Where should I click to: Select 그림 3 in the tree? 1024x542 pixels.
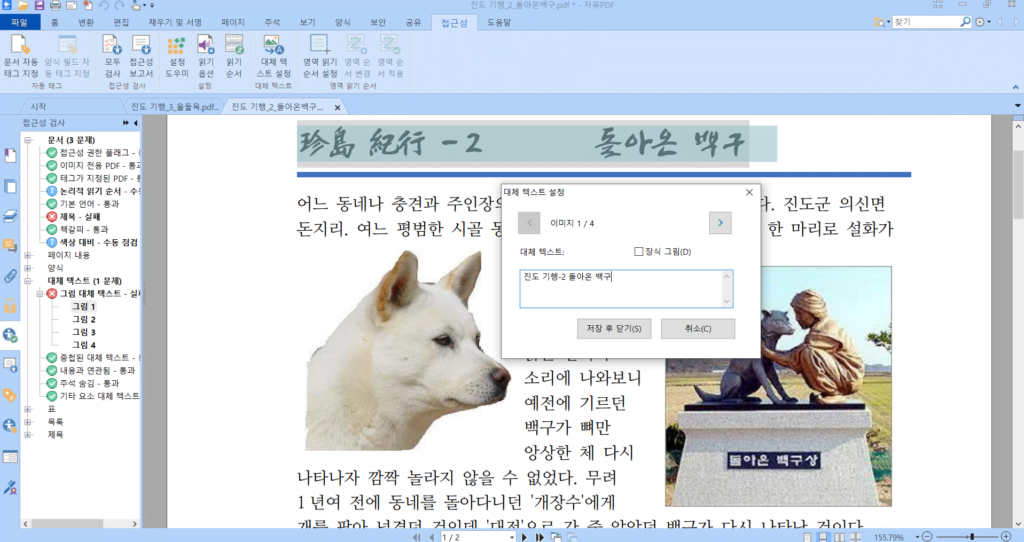(84, 332)
